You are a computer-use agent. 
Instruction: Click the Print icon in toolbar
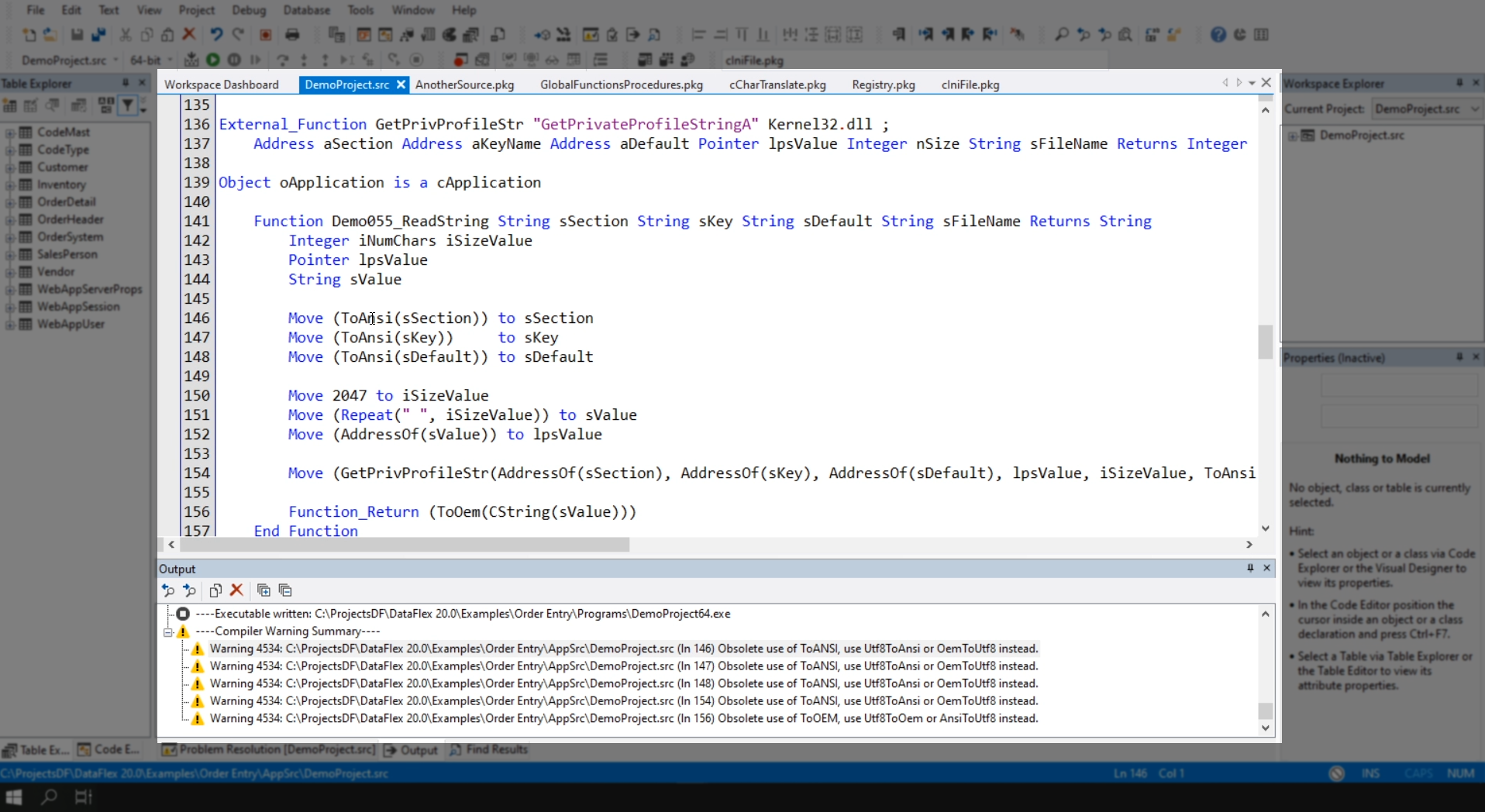coord(292,35)
